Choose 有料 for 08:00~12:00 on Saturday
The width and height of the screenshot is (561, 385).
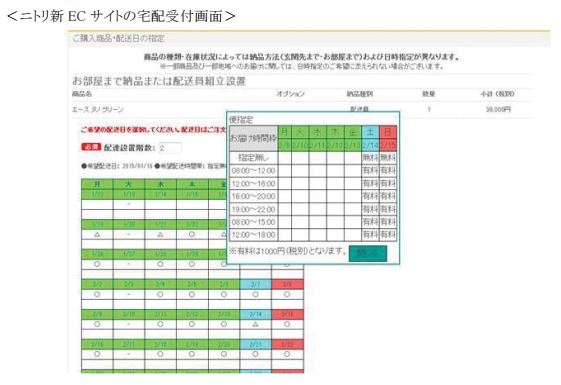pos(370,171)
